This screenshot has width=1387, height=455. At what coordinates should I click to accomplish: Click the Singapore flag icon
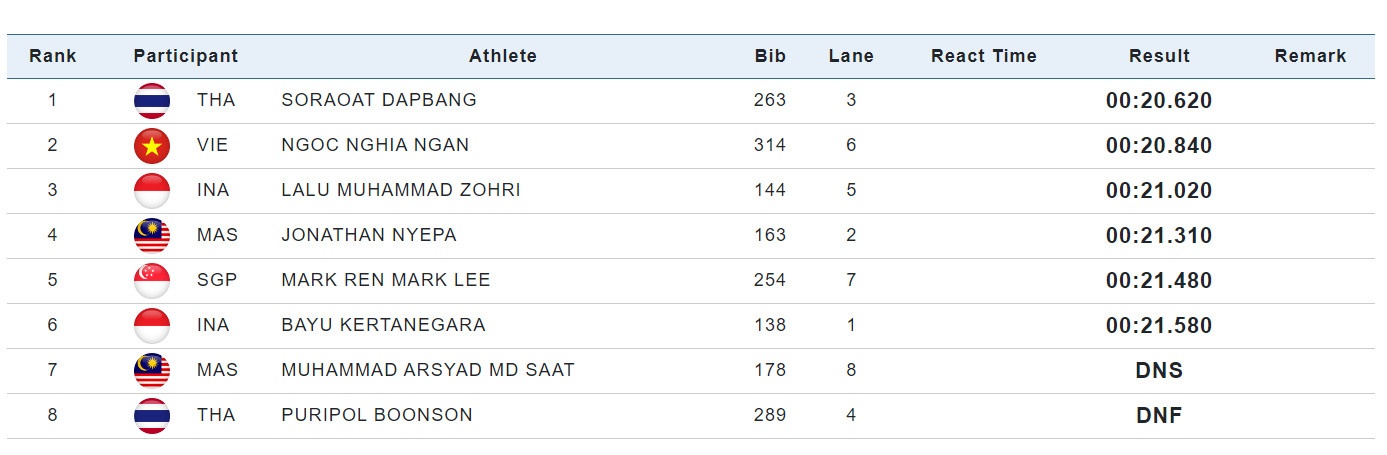152,281
